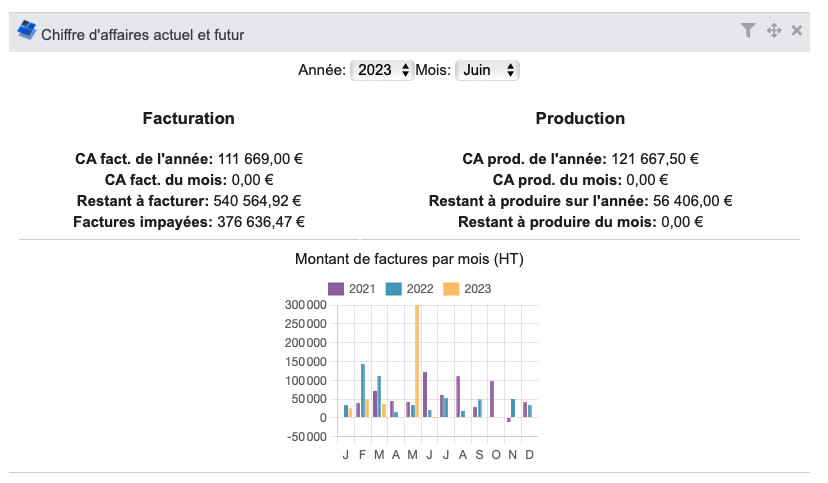Click the move widget cross-arrows icon
828x483 pixels.
tap(773, 31)
